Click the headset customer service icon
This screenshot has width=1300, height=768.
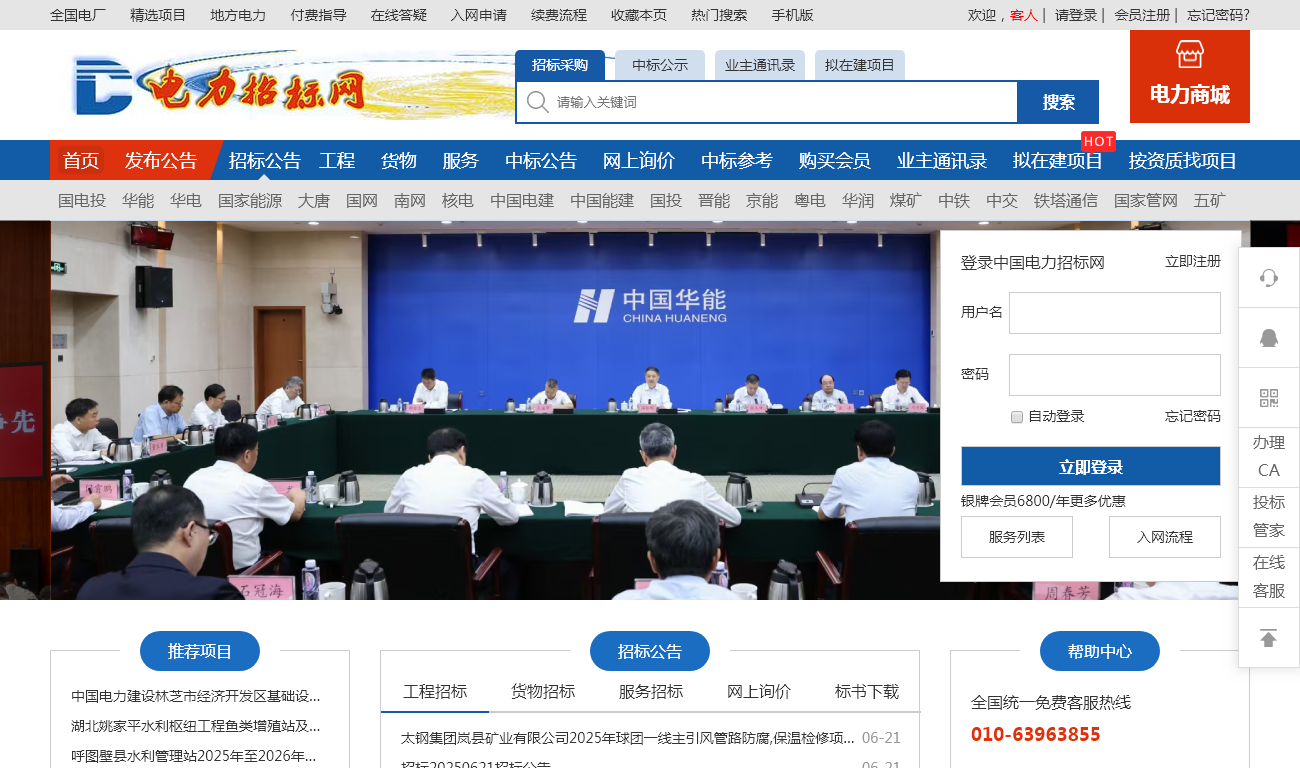(x=1269, y=278)
